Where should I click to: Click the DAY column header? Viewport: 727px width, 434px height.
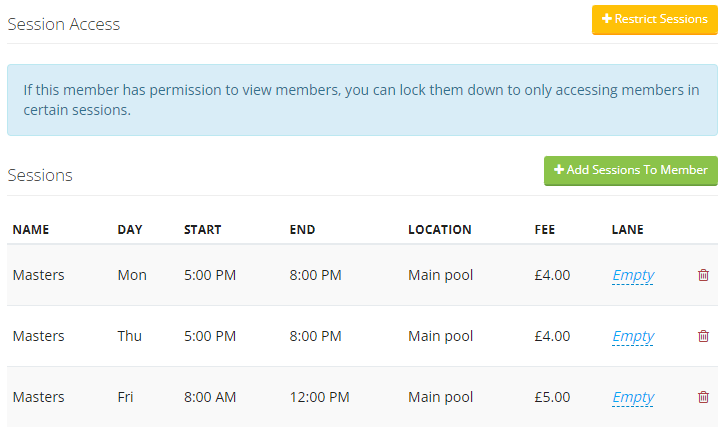coord(130,230)
